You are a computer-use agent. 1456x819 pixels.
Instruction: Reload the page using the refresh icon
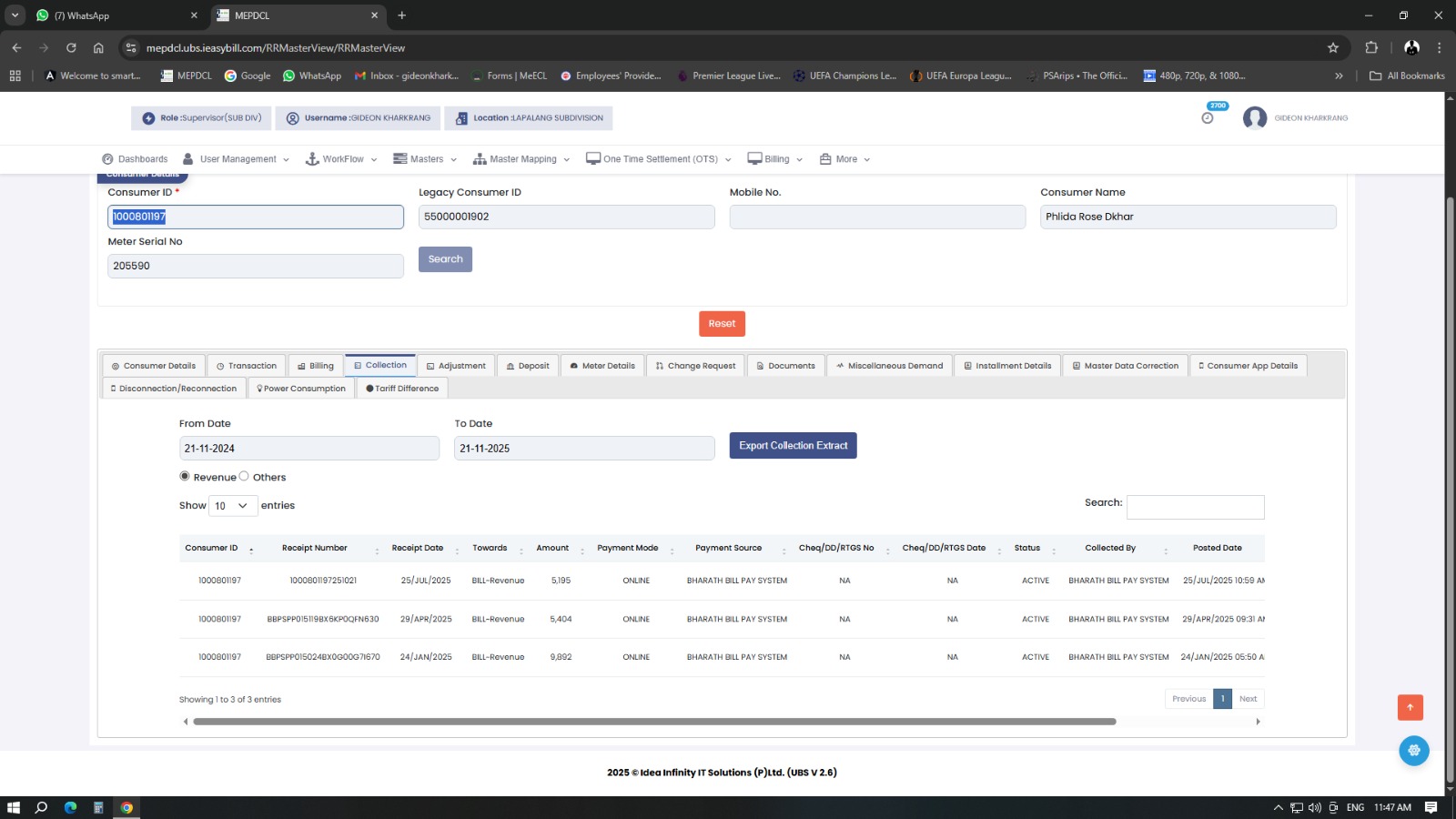71,47
